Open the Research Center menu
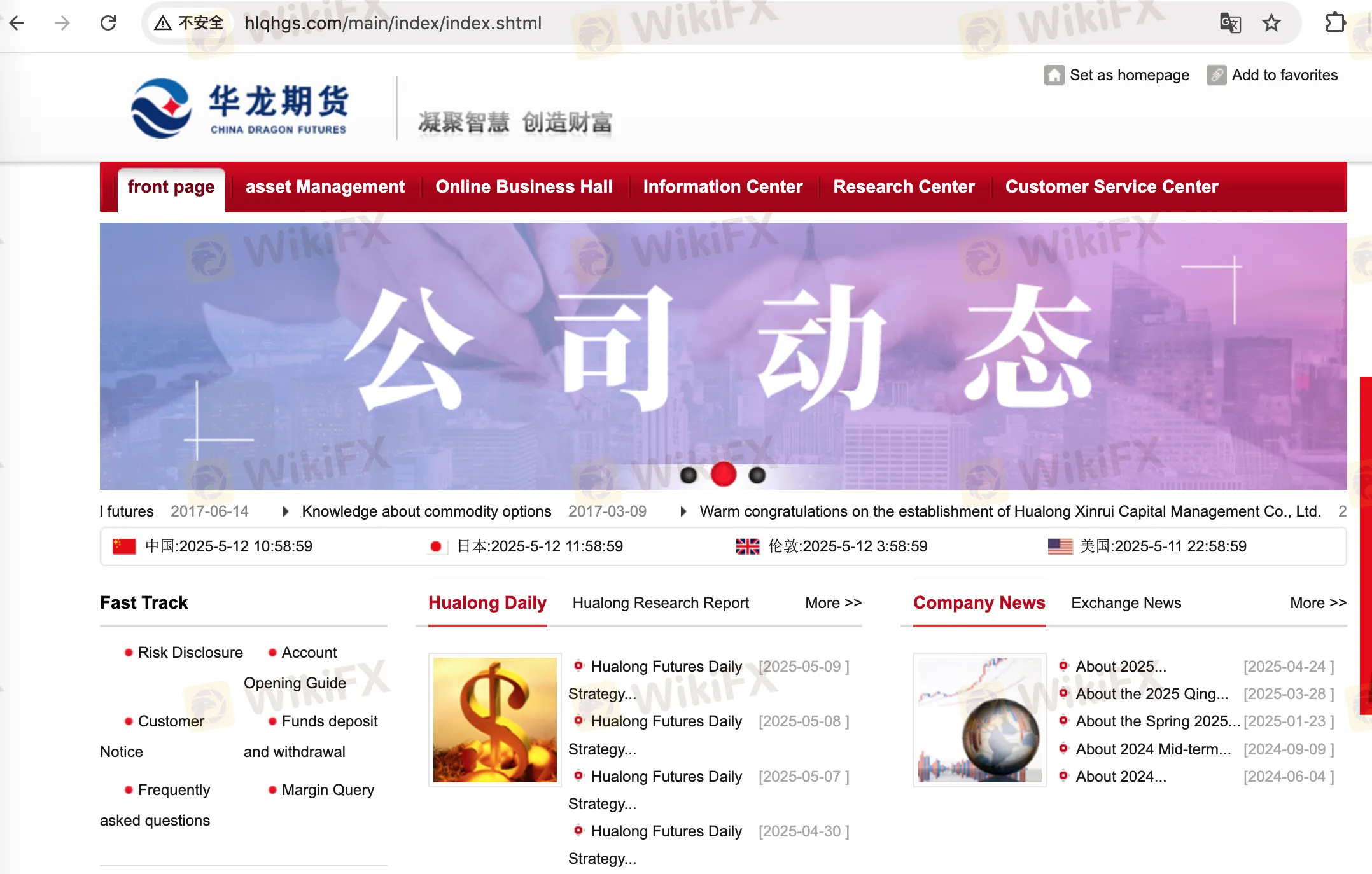This screenshot has width=1372, height=874. click(x=904, y=186)
